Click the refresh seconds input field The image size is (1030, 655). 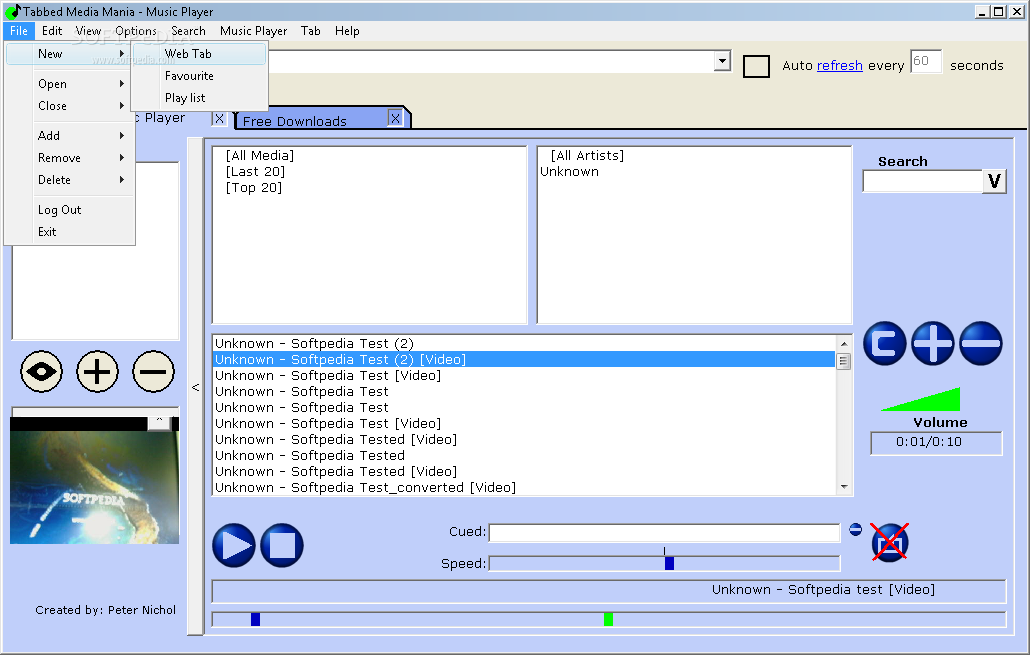click(x=926, y=61)
